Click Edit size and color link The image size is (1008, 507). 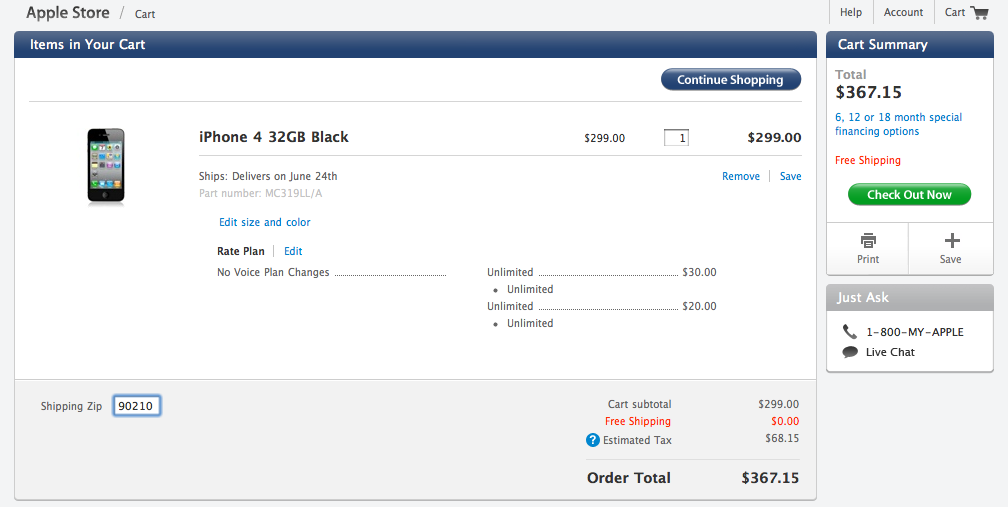(x=265, y=222)
